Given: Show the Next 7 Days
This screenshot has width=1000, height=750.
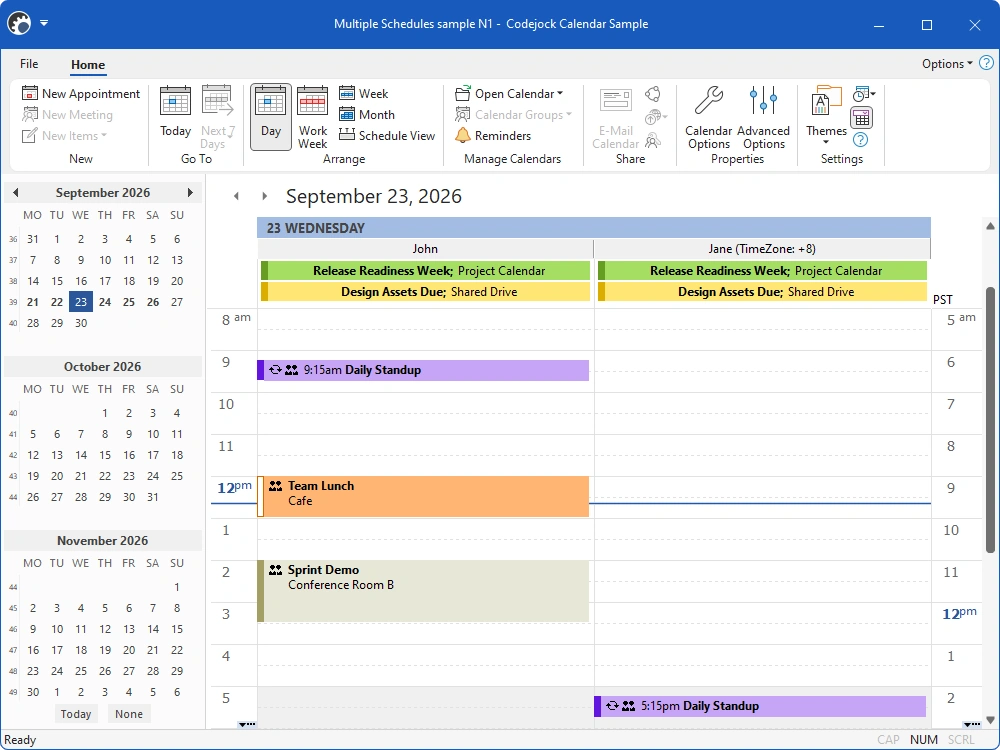Looking at the screenshot, I should [218, 117].
